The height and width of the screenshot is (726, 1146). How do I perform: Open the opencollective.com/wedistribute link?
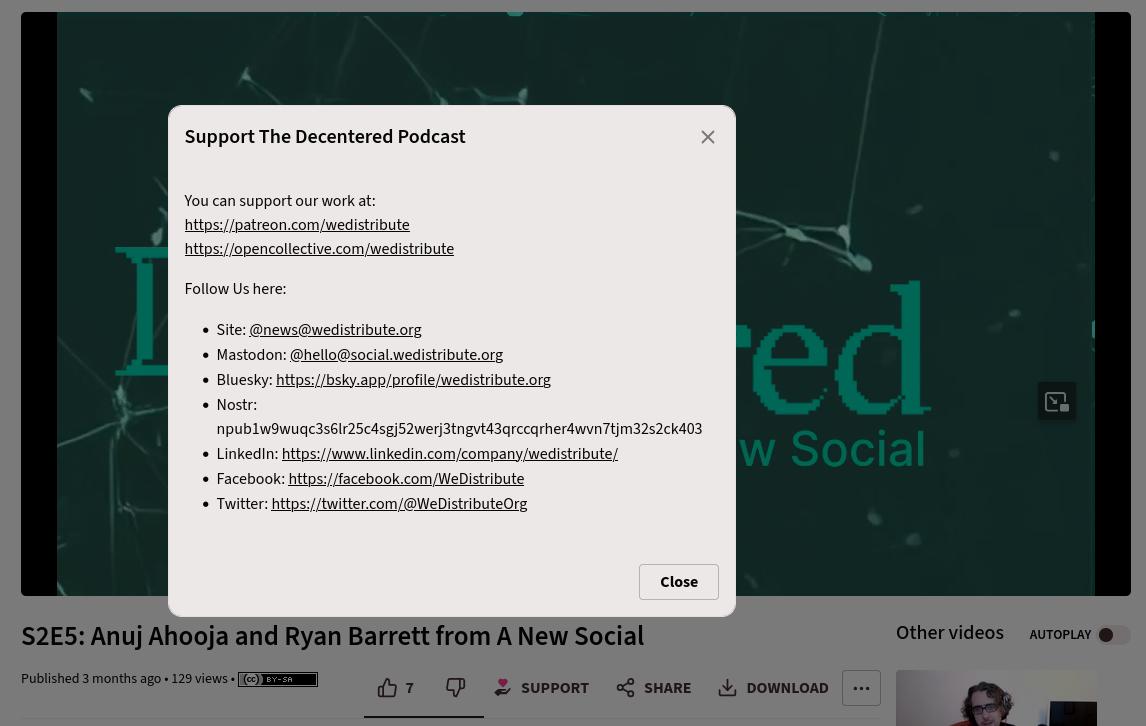[319, 249]
